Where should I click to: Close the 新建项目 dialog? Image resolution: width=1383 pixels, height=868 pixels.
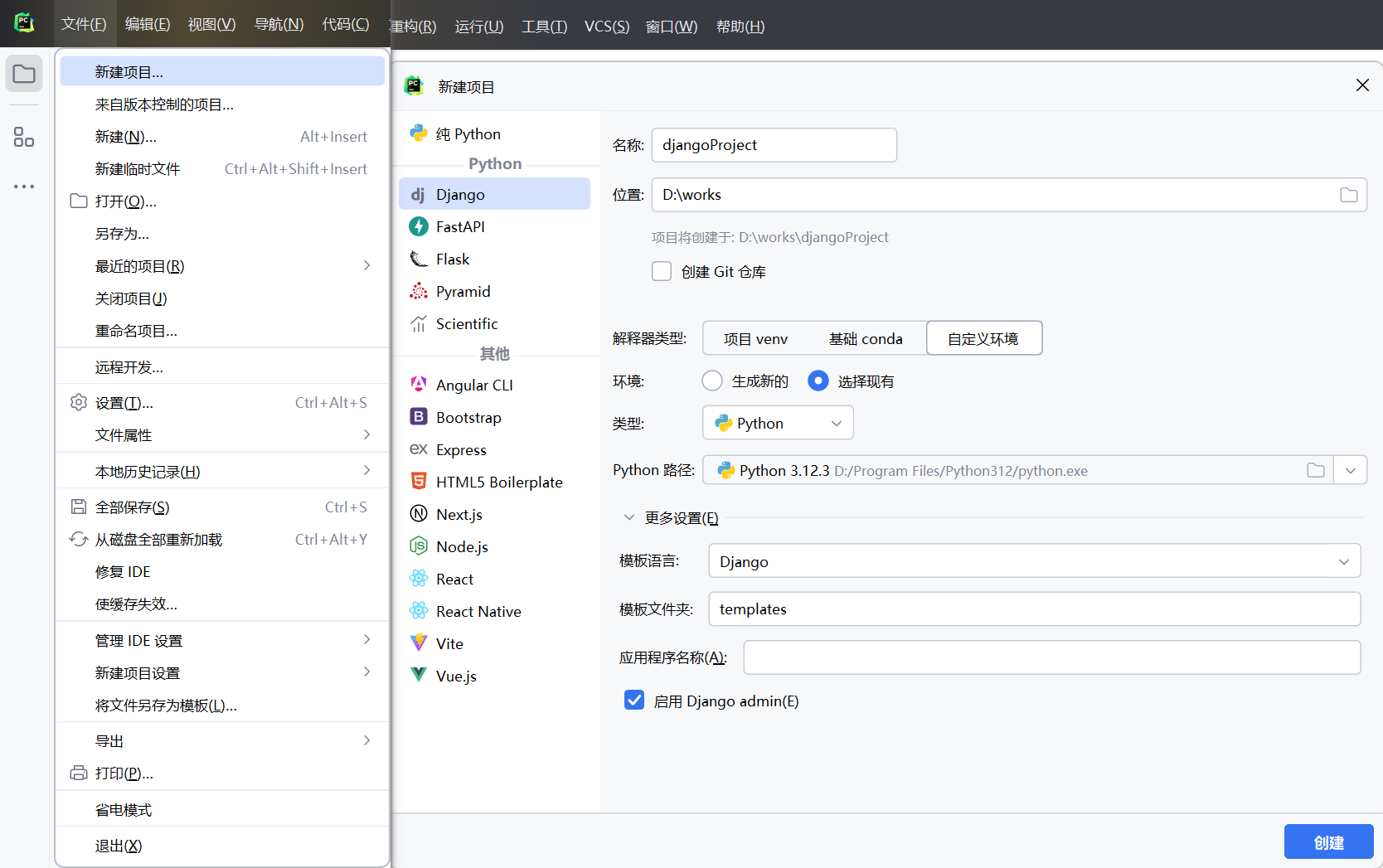click(x=1362, y=85)
